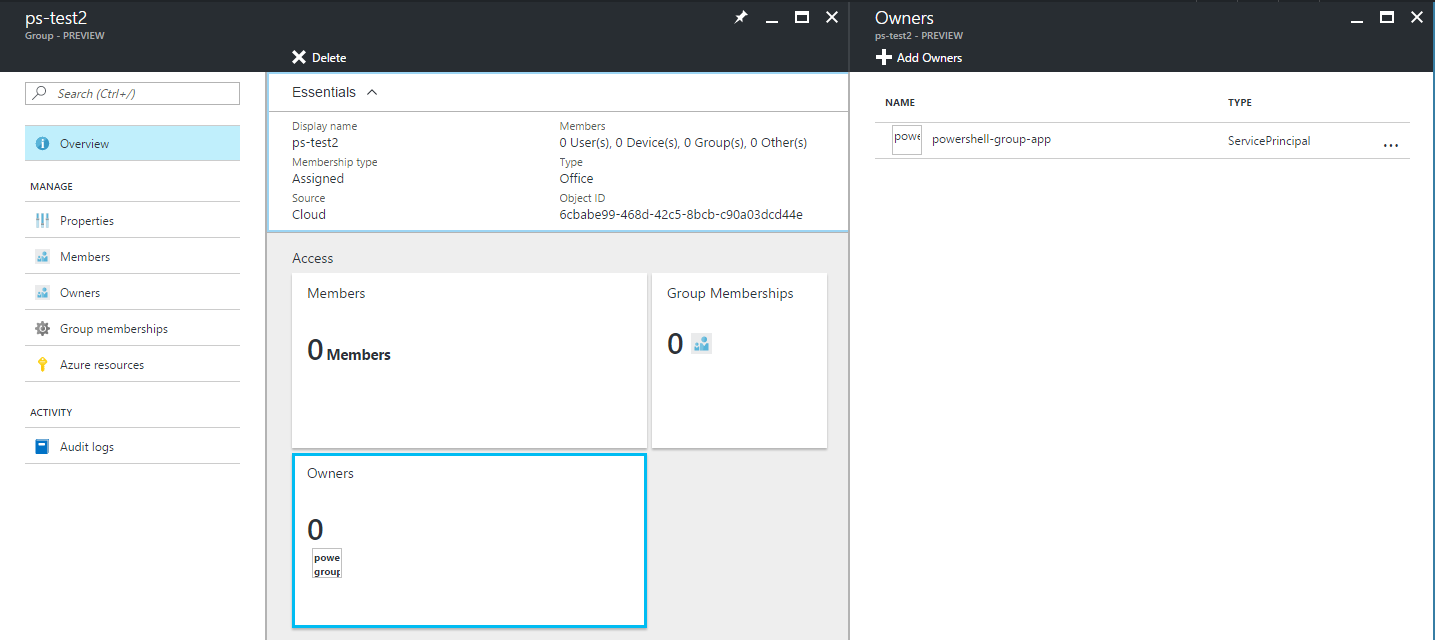The height and width of the screenshot is (640, 1435).
Task: Click the Source value Cloud
Action: coord(309,214)
